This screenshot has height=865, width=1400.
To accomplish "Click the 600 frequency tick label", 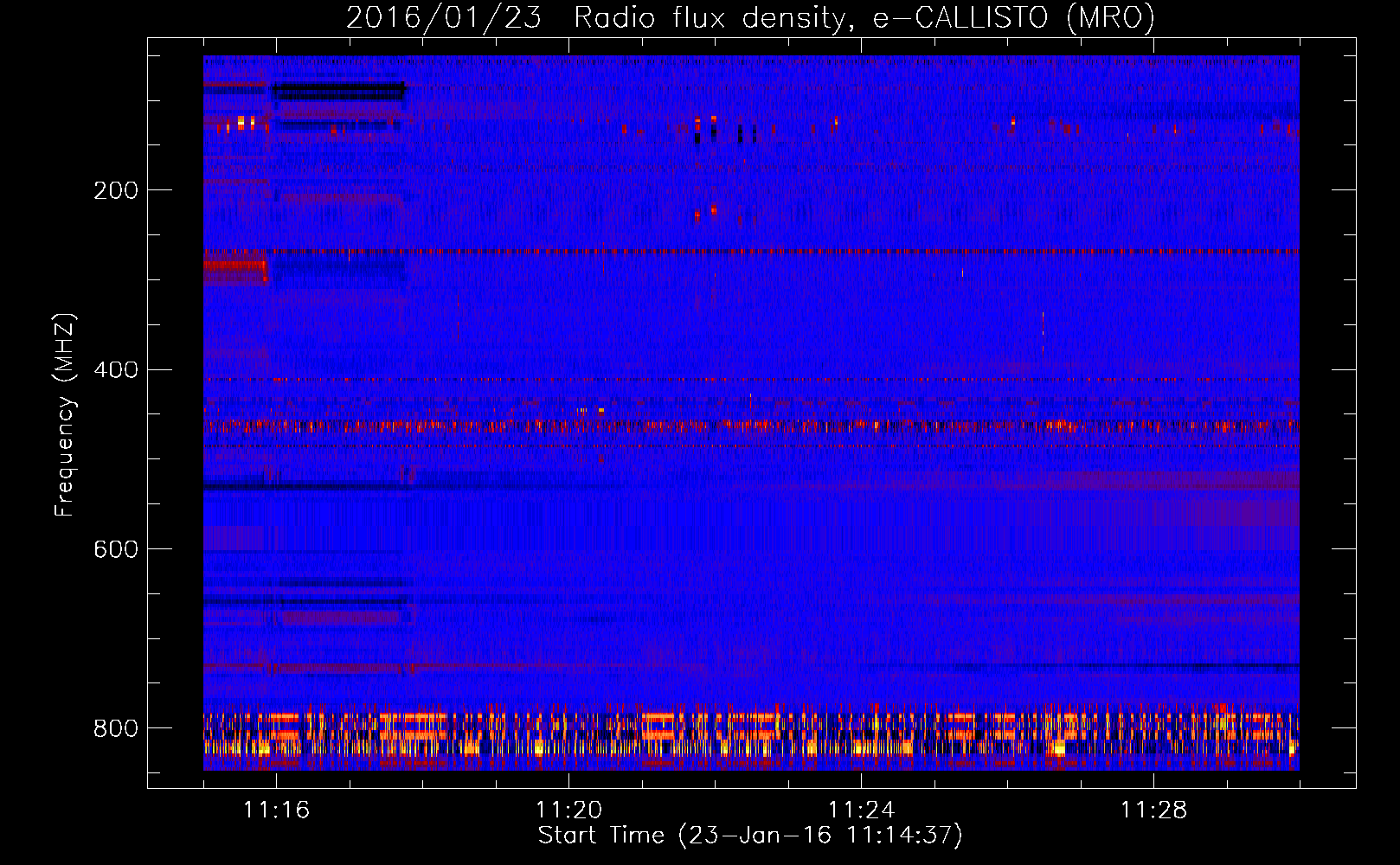I will click(x=116, y=550).
